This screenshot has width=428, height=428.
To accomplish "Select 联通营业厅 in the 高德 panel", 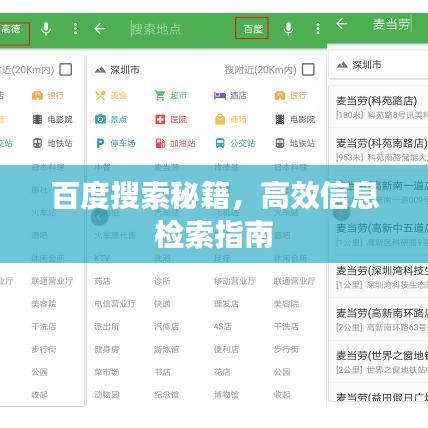I will [52, 281].
